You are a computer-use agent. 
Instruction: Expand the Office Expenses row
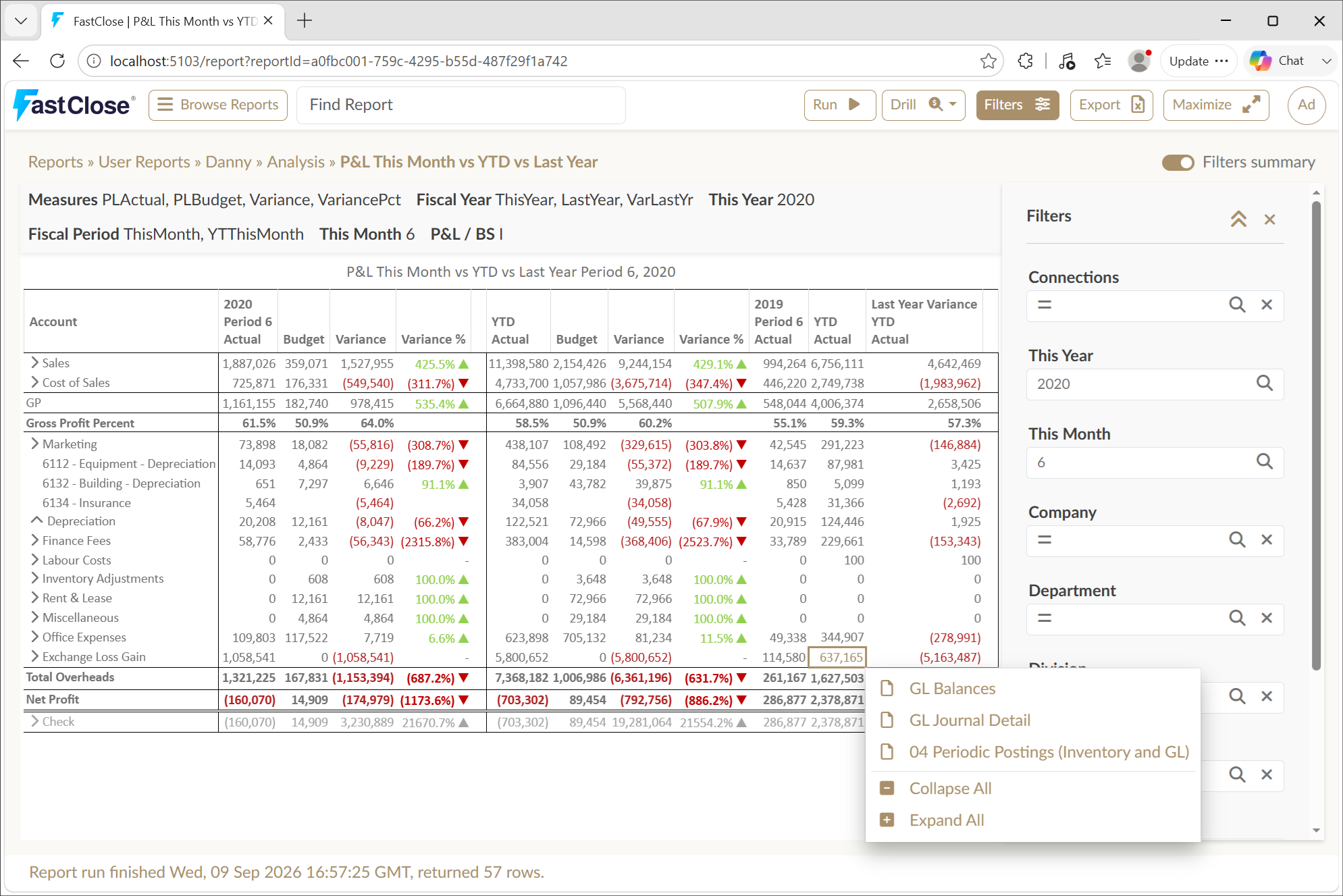point(34,637)
